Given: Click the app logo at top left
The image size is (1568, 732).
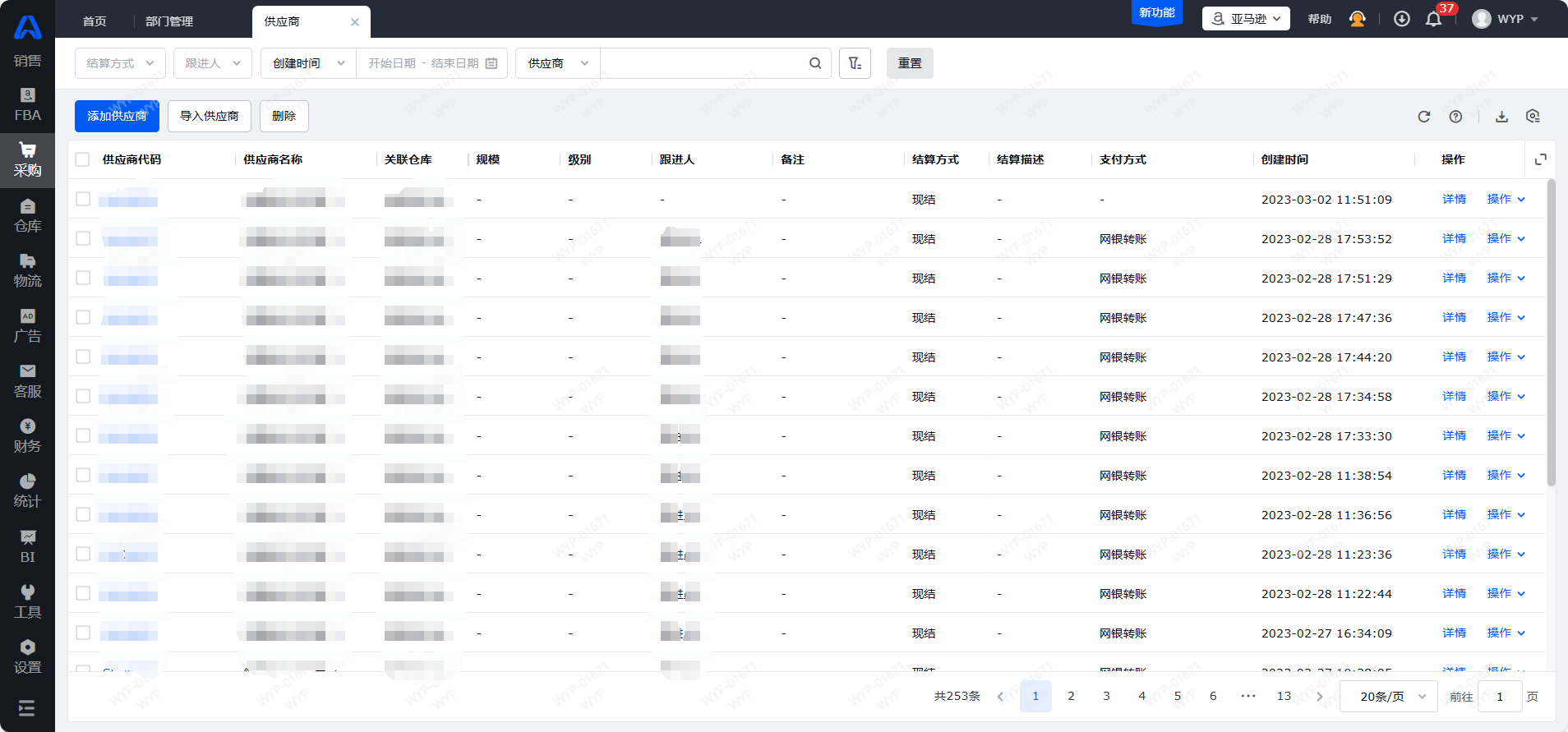Looking at the screenshot, I should tap(27, 27).
